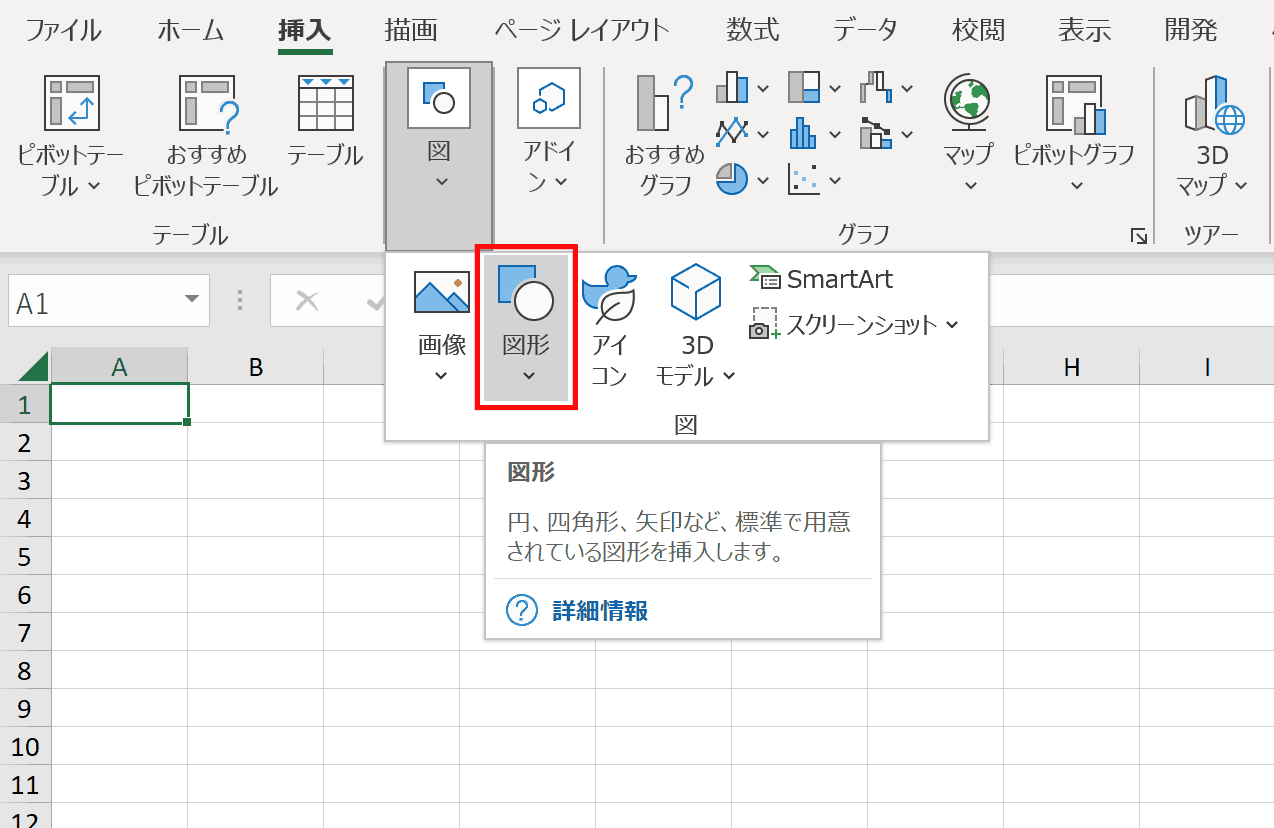This screenshot has width=1274, height=828.
Task: Click Recommended Charts (おすすめグラフ)
Action: pos(665,135)
